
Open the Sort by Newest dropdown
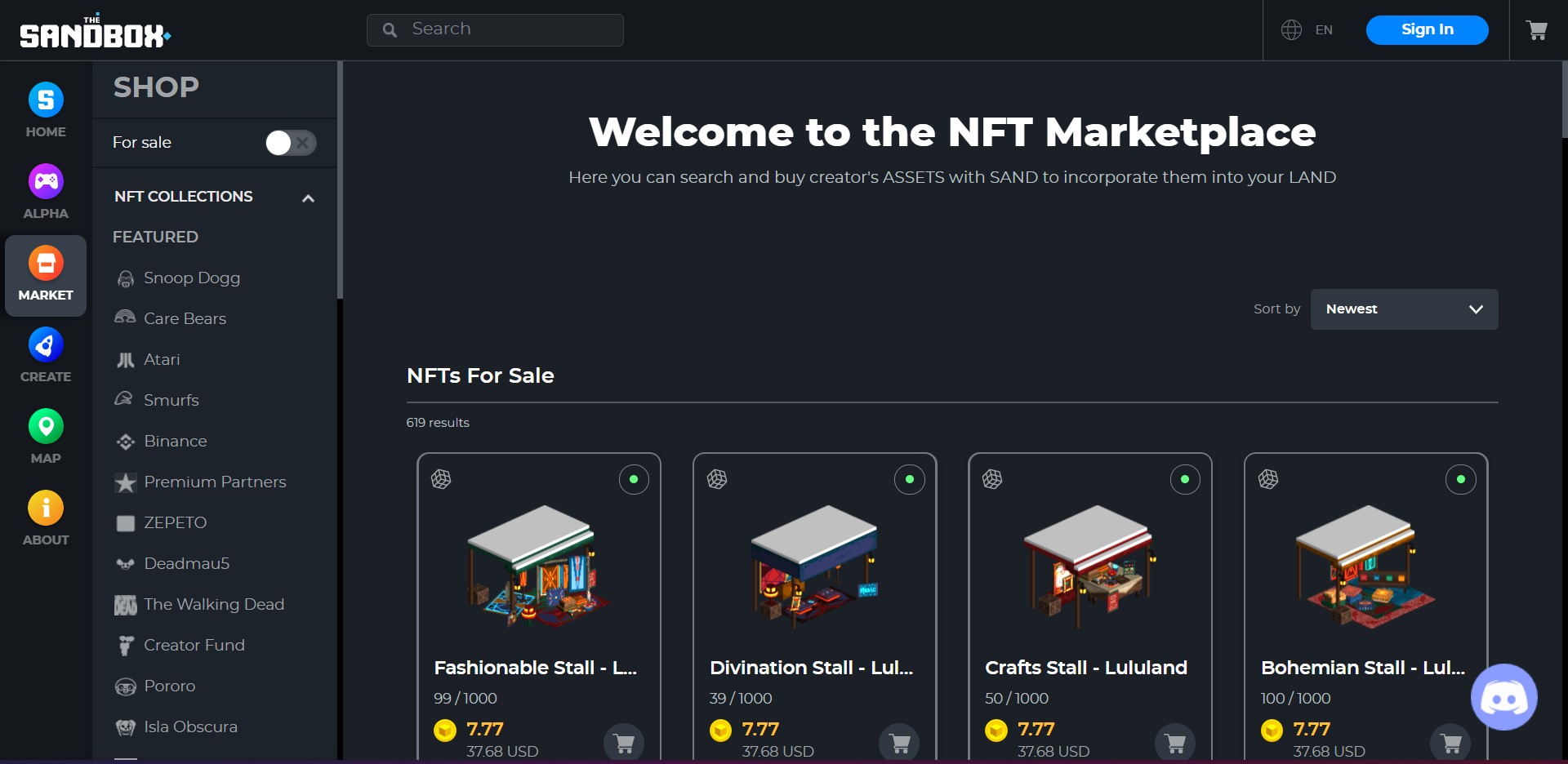pos(1404,309)
